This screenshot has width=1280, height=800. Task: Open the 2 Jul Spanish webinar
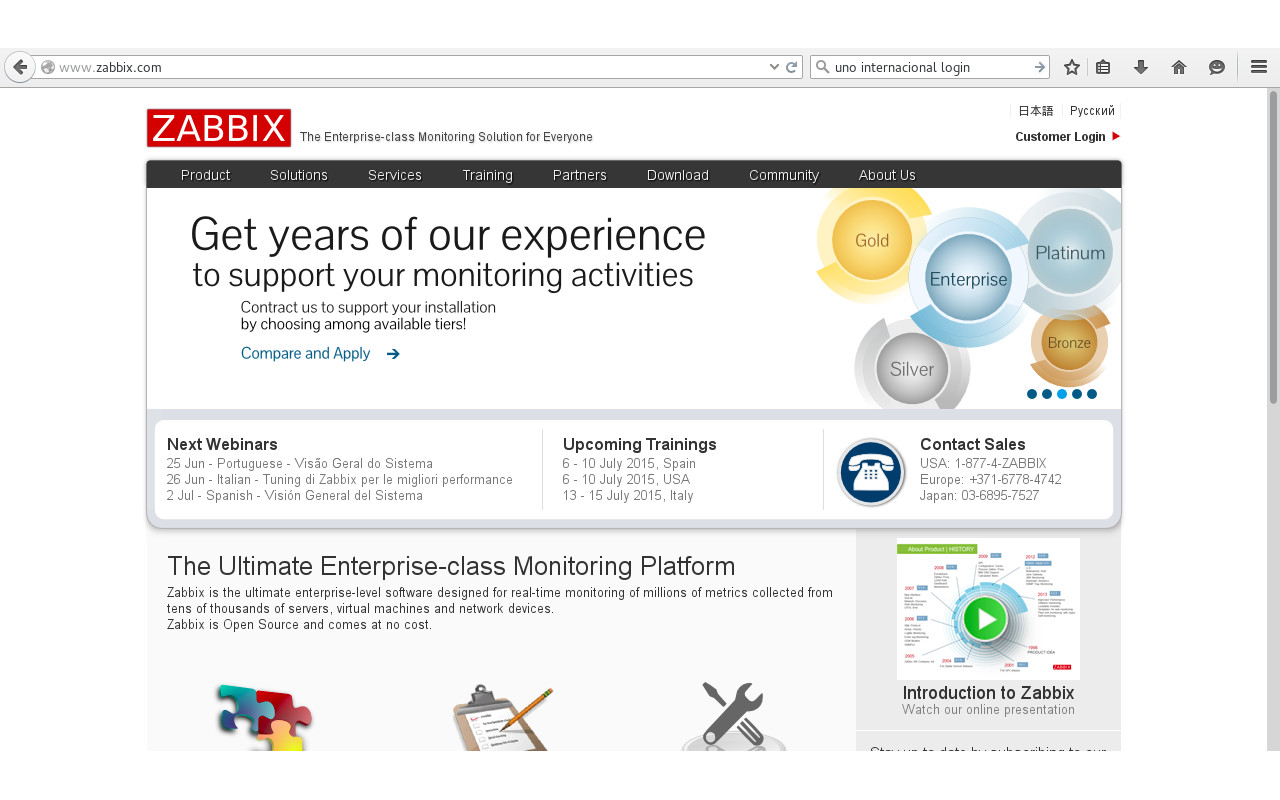click(295, 496)
